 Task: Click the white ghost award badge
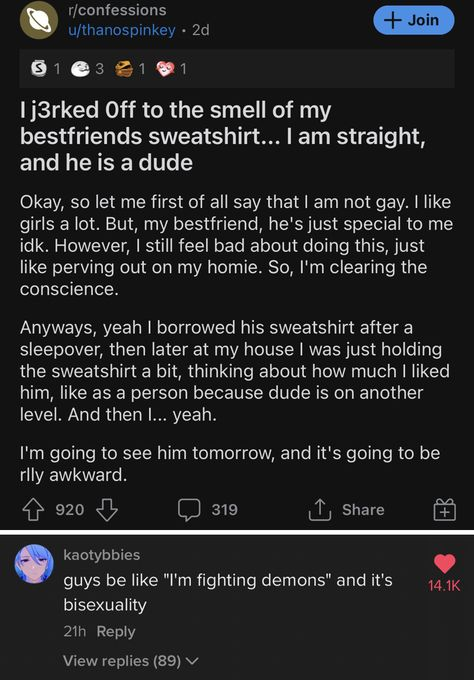tap(80, 69)
